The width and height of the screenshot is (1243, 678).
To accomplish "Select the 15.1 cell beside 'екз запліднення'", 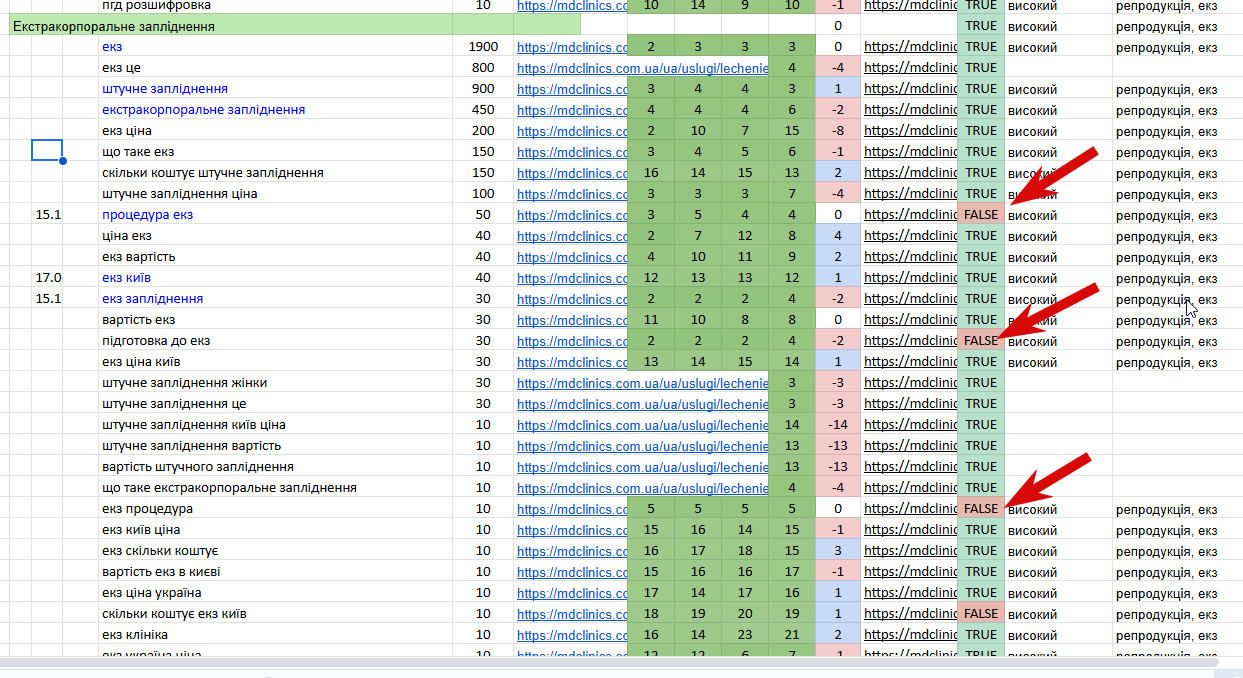I will click(x=48, y=299).
